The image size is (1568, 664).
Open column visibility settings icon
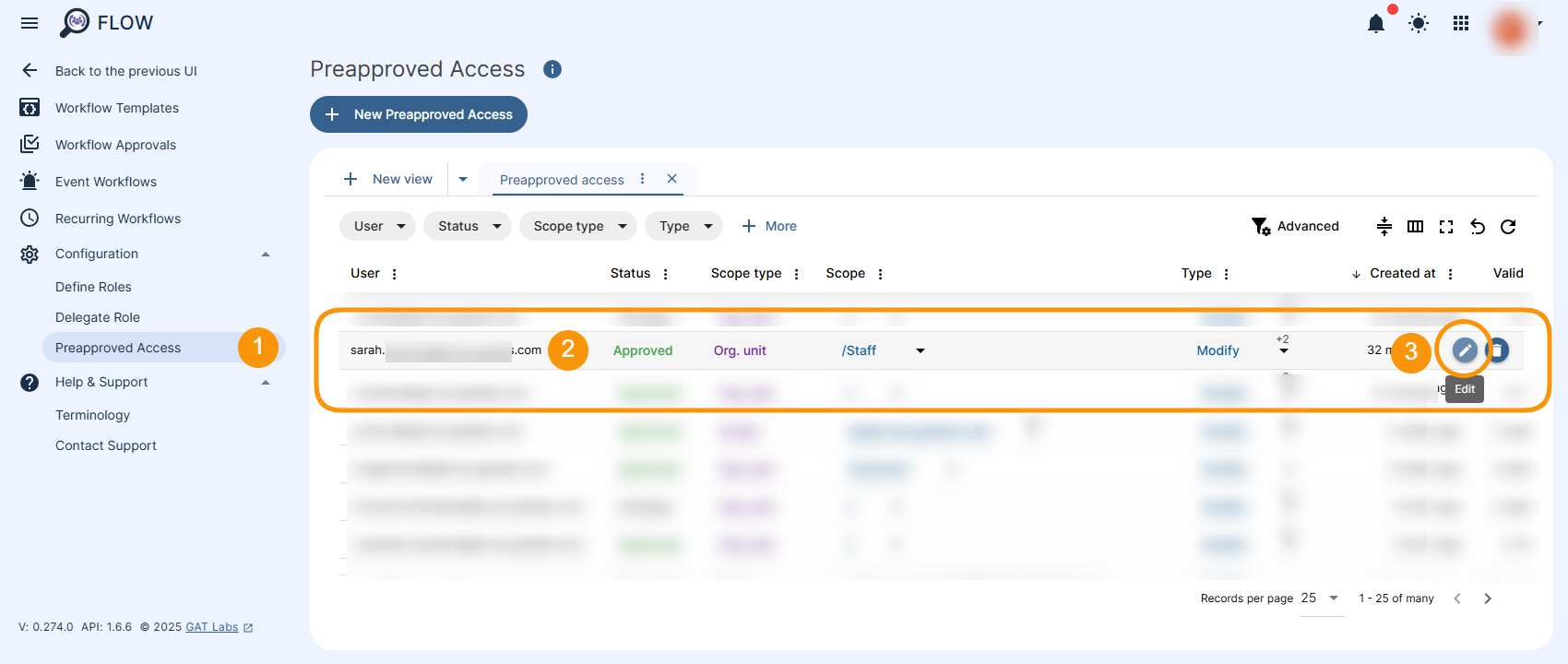click(1415, 227)
